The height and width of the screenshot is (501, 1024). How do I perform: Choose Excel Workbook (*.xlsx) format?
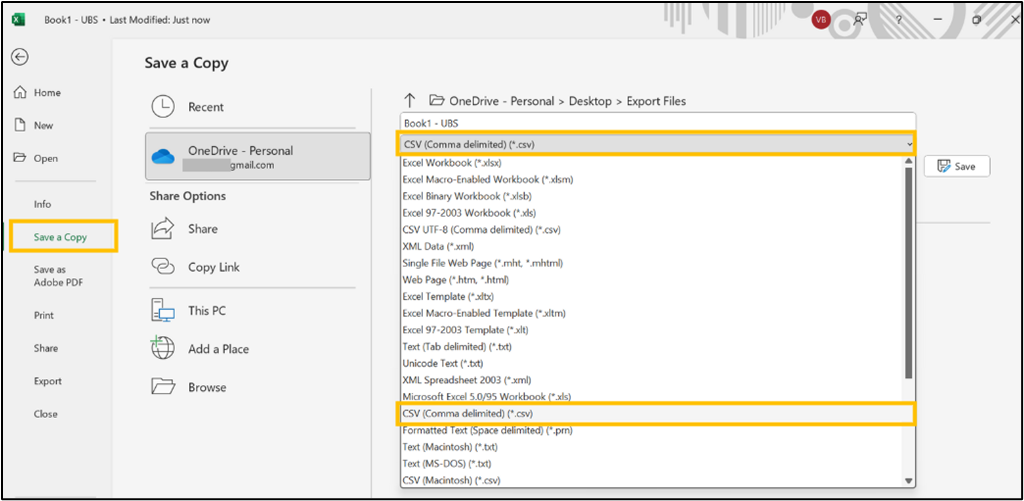(x=652, y=163)
